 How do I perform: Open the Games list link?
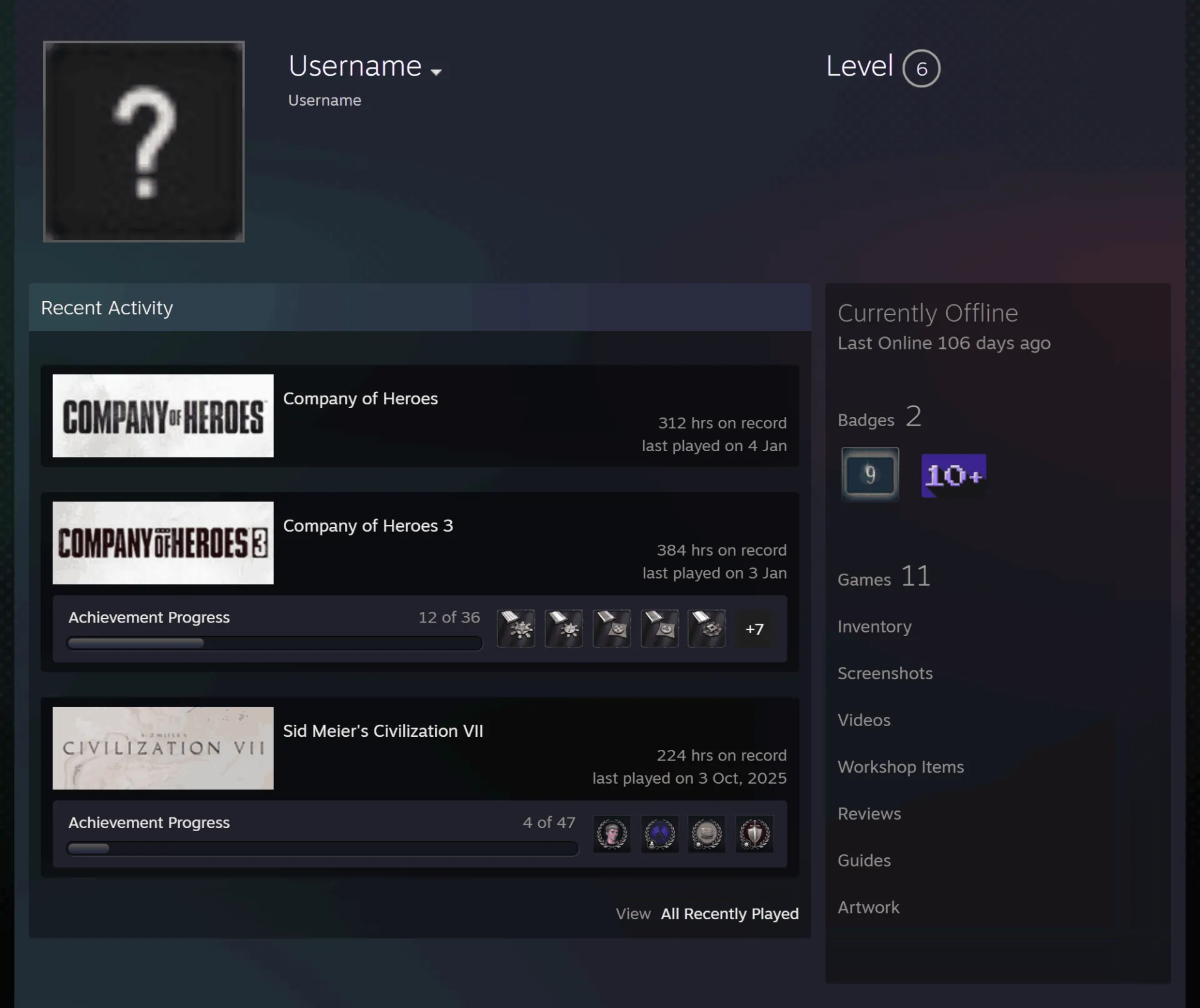click(x=884, y=576)
